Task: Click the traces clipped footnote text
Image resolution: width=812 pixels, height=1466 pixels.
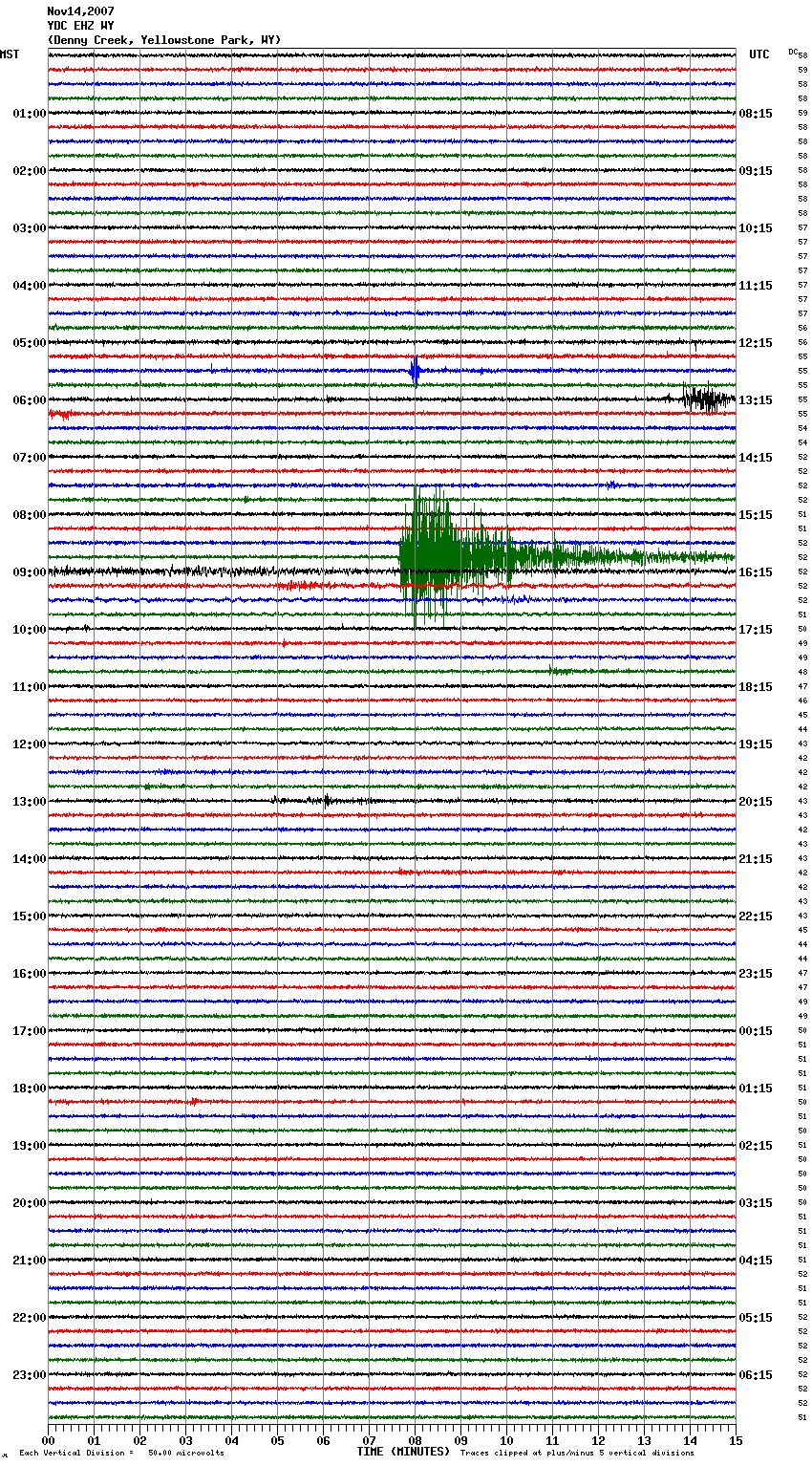Action: tap(577, 1453)
